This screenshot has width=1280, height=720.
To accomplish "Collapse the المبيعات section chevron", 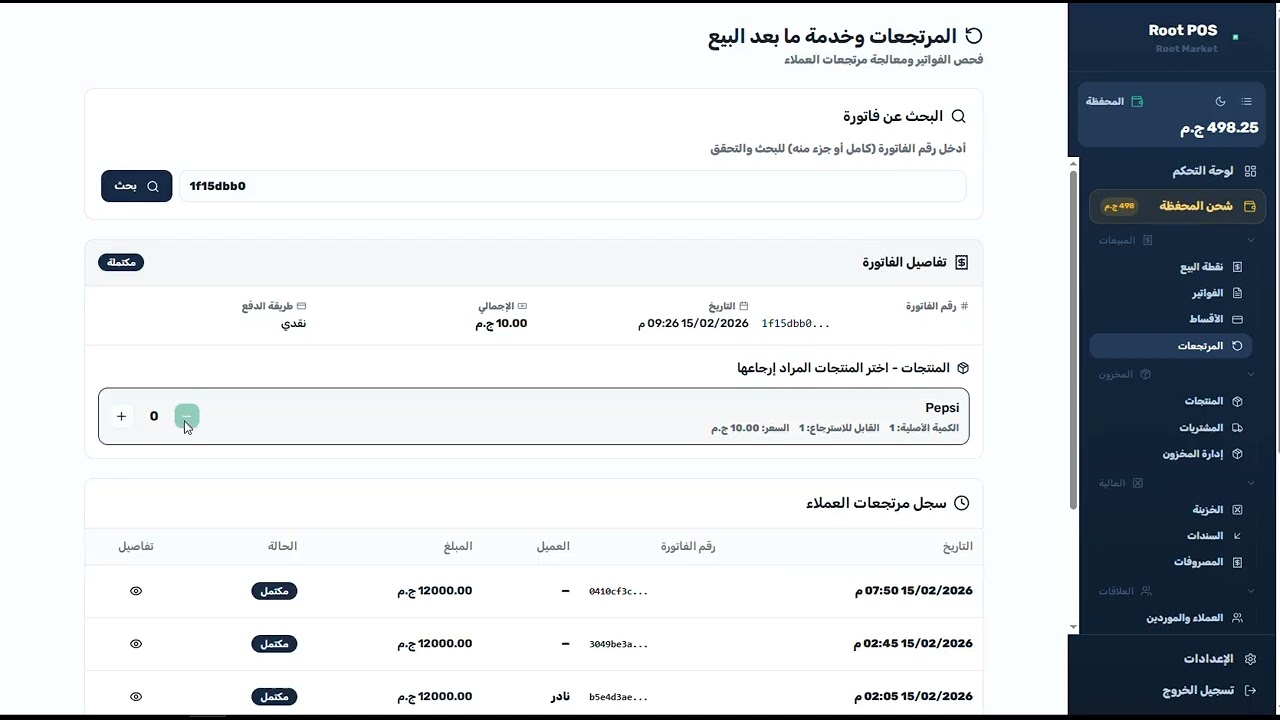I will (1251, 240).
